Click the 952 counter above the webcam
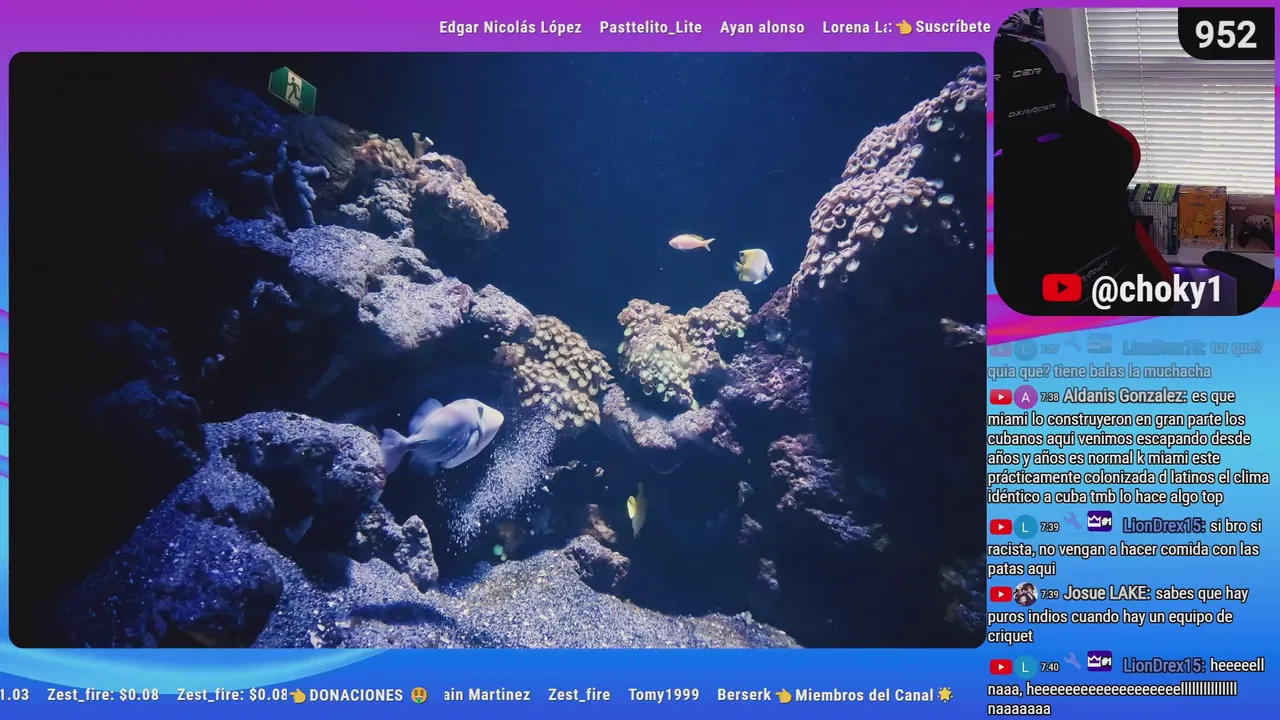This screenshot has width=1280, height=720. 1225,35
